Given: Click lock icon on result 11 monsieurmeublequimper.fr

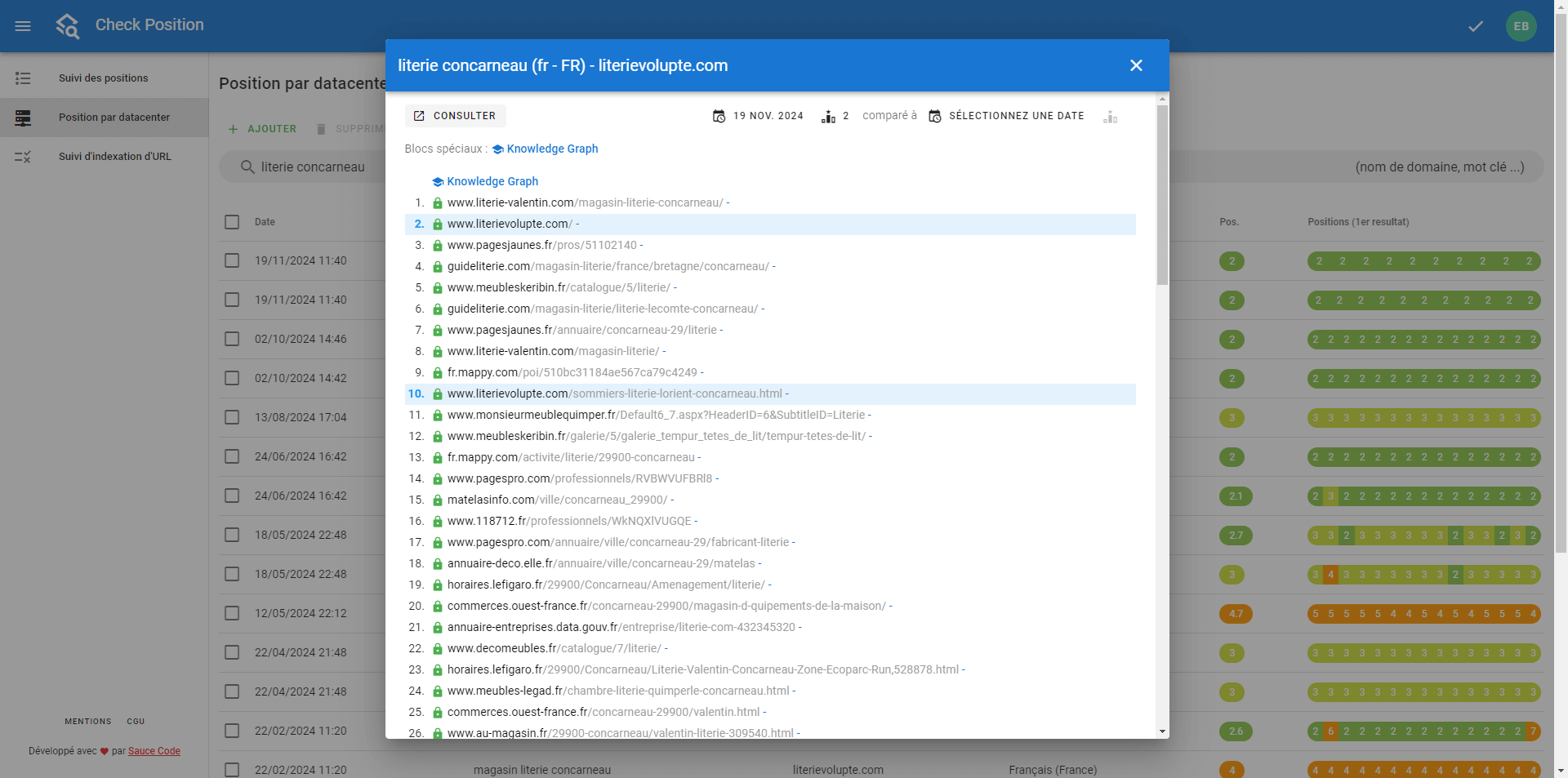Looking at the screenshot, I should [438, 416].
